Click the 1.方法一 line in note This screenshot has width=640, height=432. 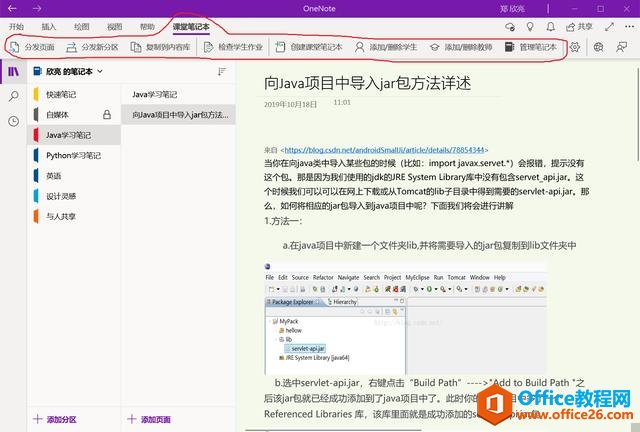283,221
